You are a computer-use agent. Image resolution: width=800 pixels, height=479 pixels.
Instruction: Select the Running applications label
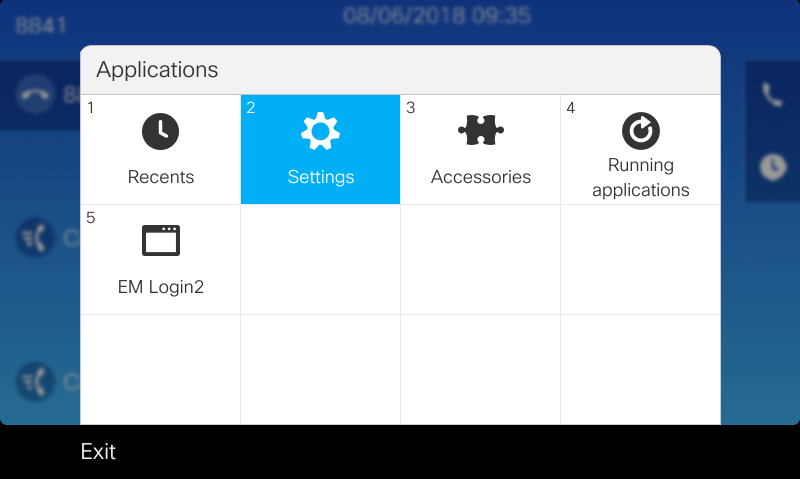pos(641,178)
